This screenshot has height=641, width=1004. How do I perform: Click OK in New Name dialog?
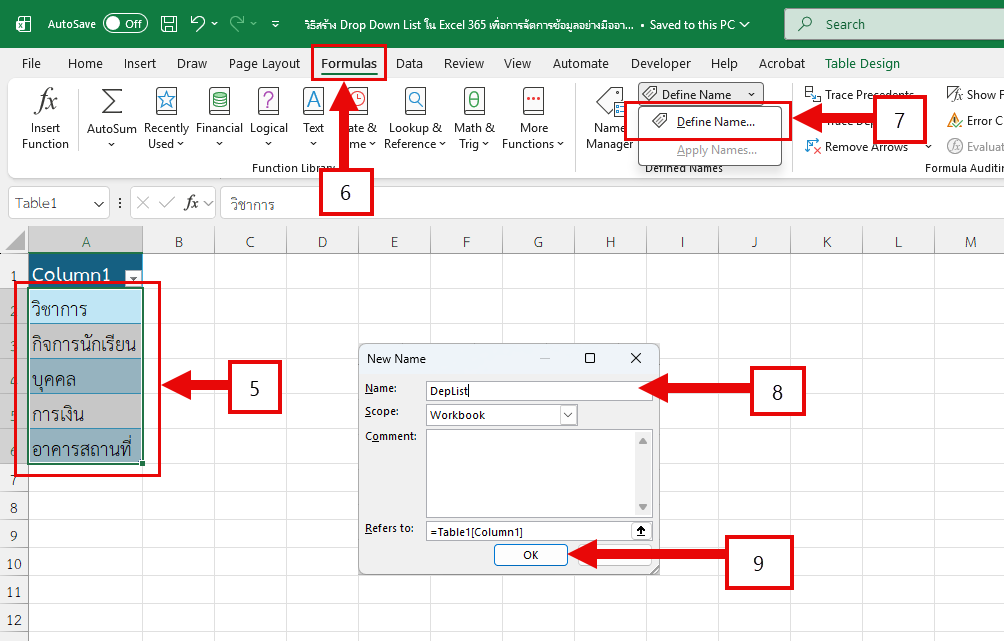coord(531,555)
